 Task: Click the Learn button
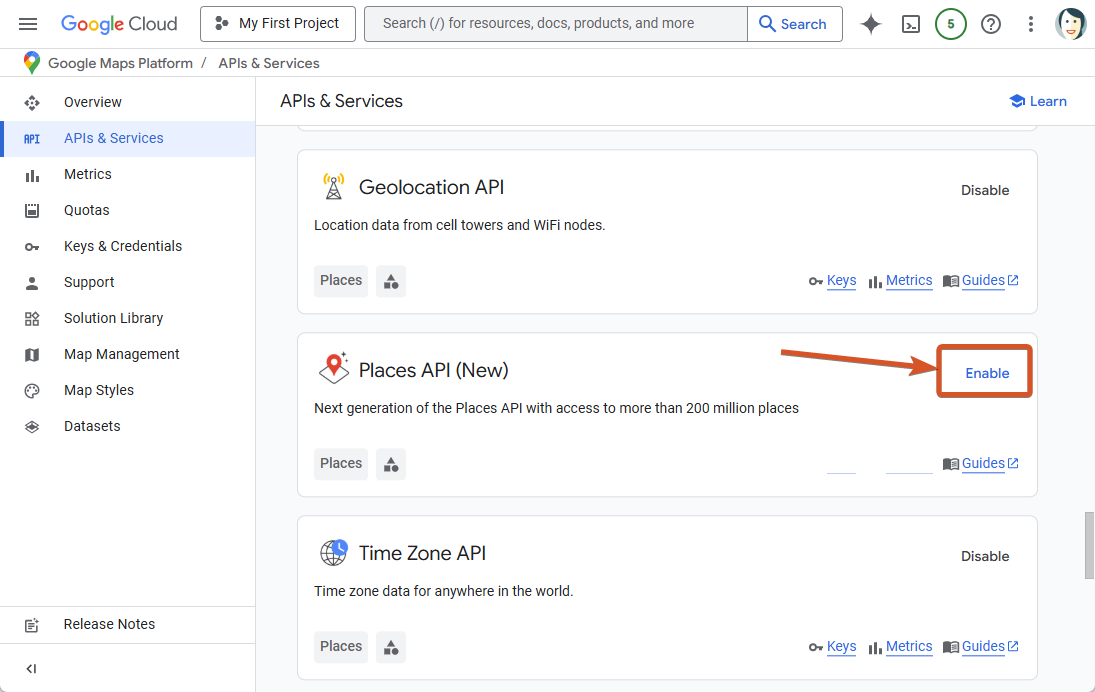pos(1038,101)
